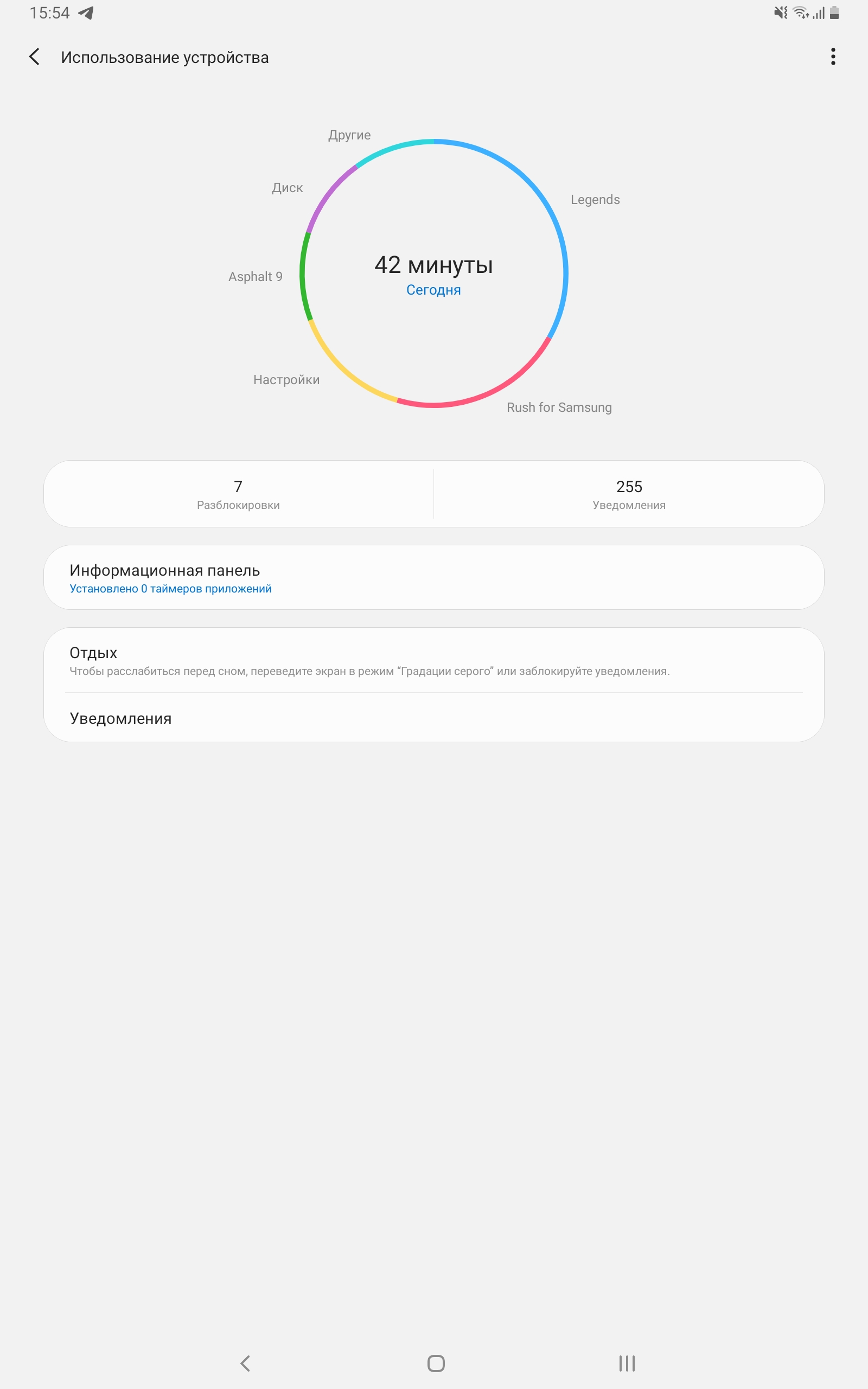Open the Уведомления settings row
Screen dimensions: 868x1389
pos(433,718)
